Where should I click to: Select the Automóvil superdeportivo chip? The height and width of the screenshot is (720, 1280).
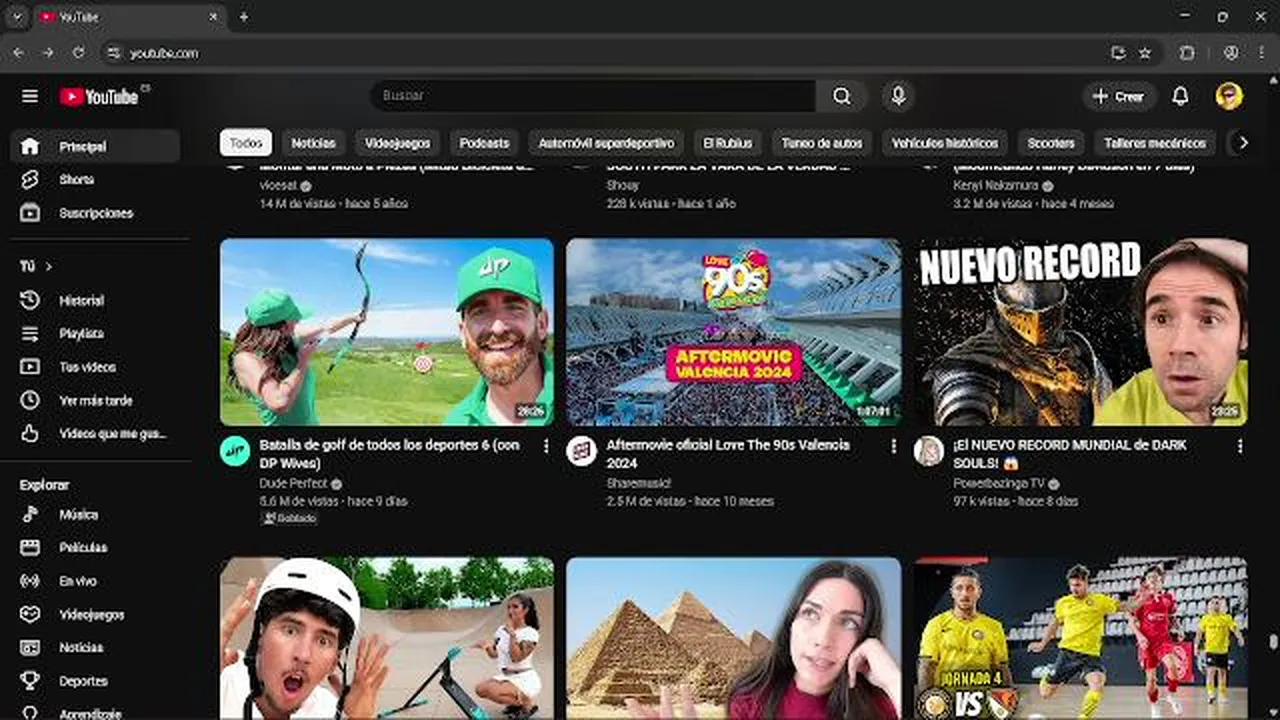[x=606, y=143]
